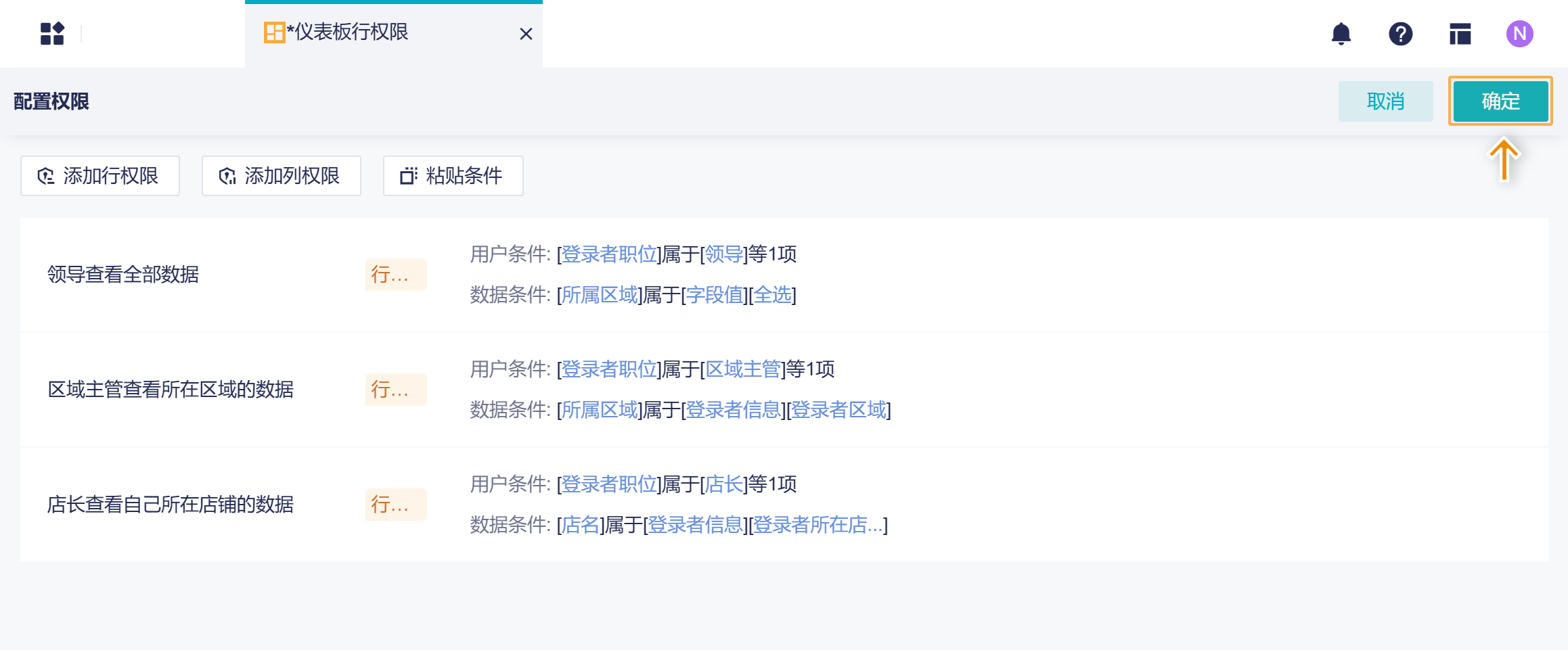Viewport: 1568px width, 650px height.
Task: Click the layout panel icon near the avatar
Action: click(x=1460, y=33)
